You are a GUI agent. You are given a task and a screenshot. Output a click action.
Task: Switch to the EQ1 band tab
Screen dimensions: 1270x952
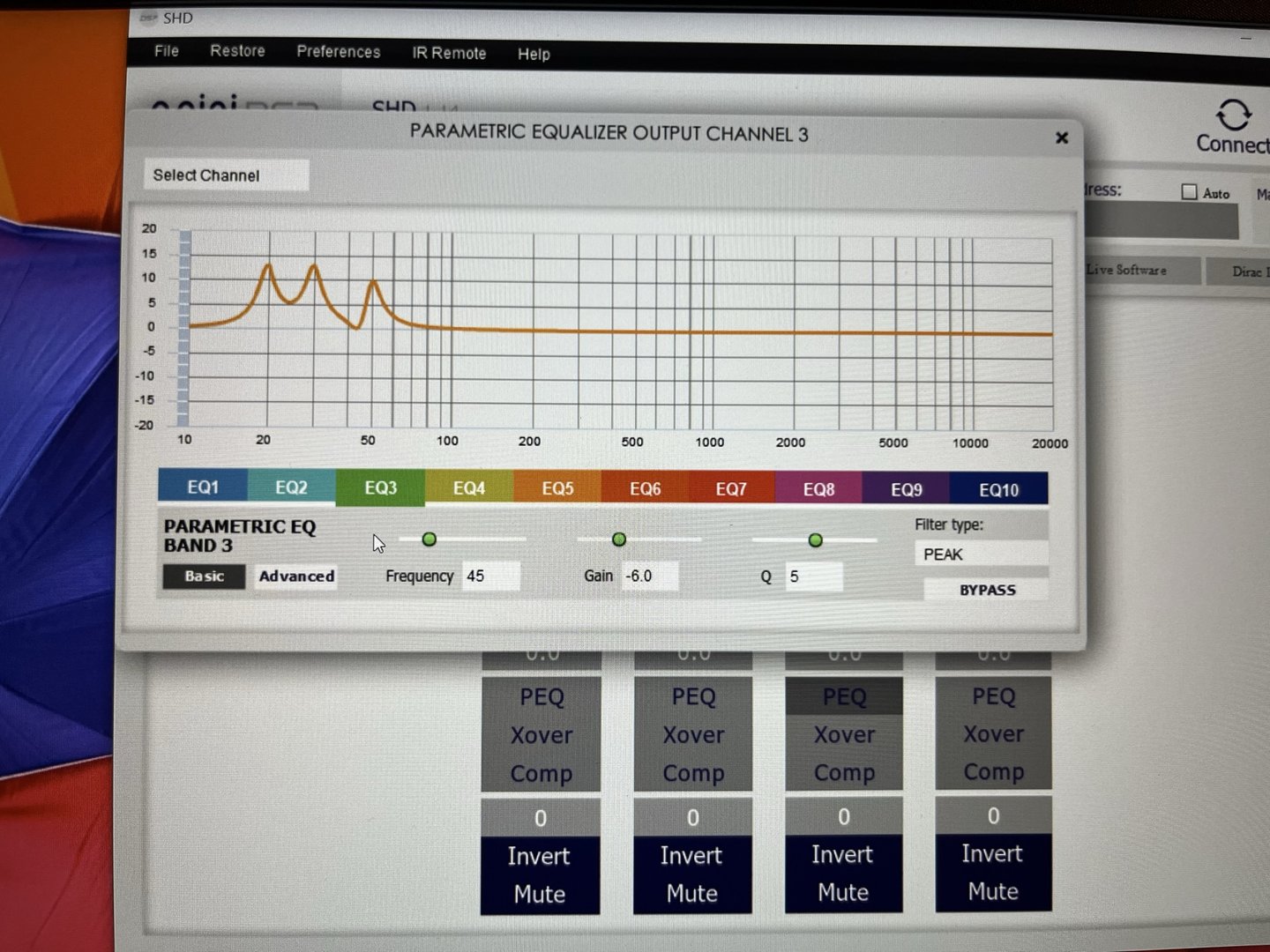pyautogui.click(x=203, y=487)
